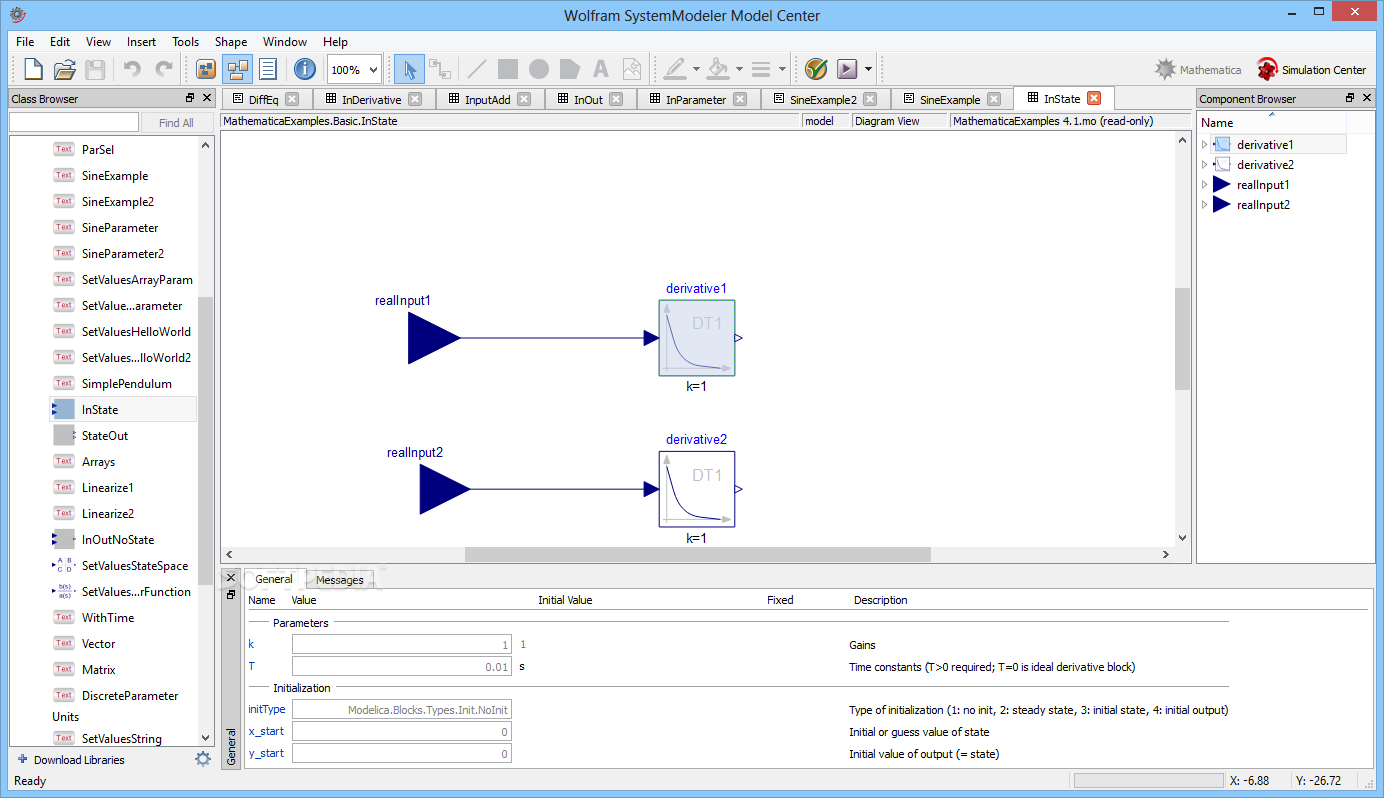This screenshot has height=798, width=1384.
Task: Open line color dropdown arrow
Action: 696,69
